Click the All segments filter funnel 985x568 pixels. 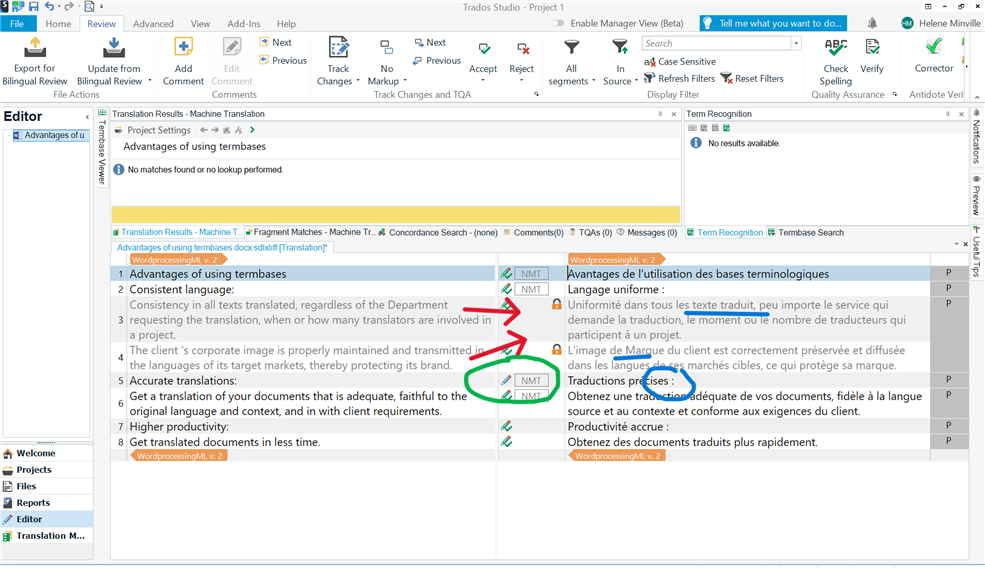pyautogui.click(x=571, y=47)
